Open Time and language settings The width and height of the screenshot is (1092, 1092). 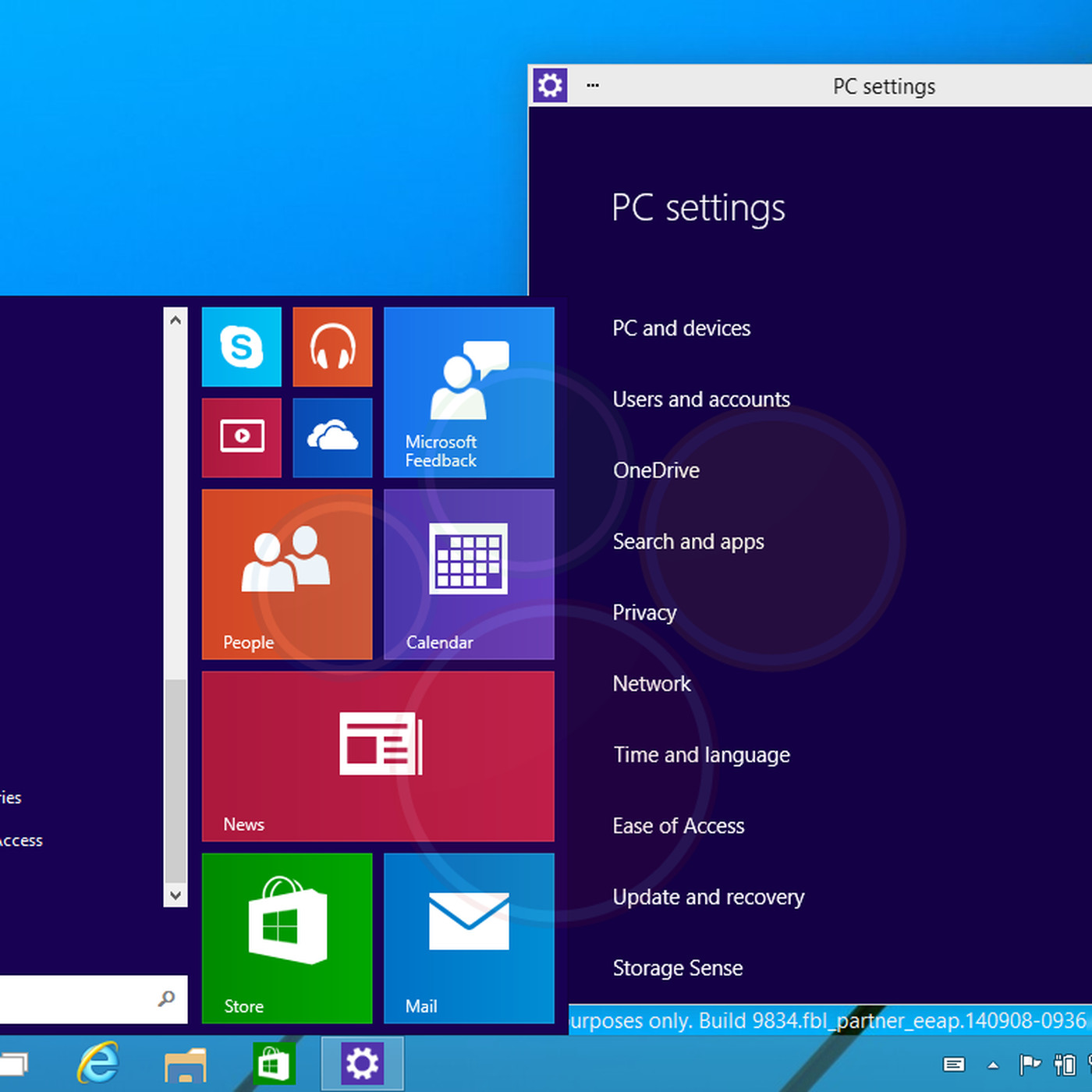[701, 755]
